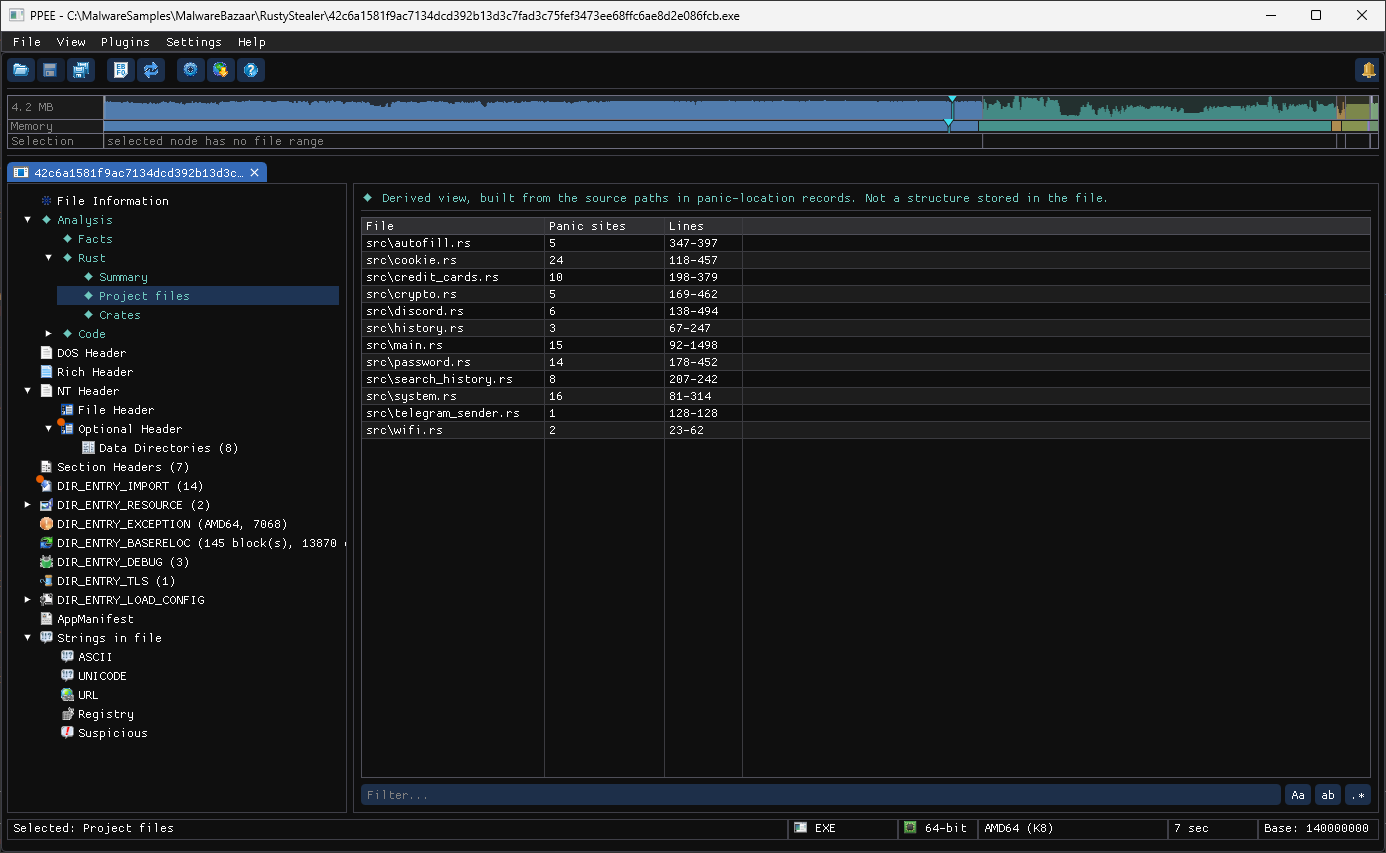
Task: Click the reload arrows toolbar icon
Action: [x=151, y=70]
